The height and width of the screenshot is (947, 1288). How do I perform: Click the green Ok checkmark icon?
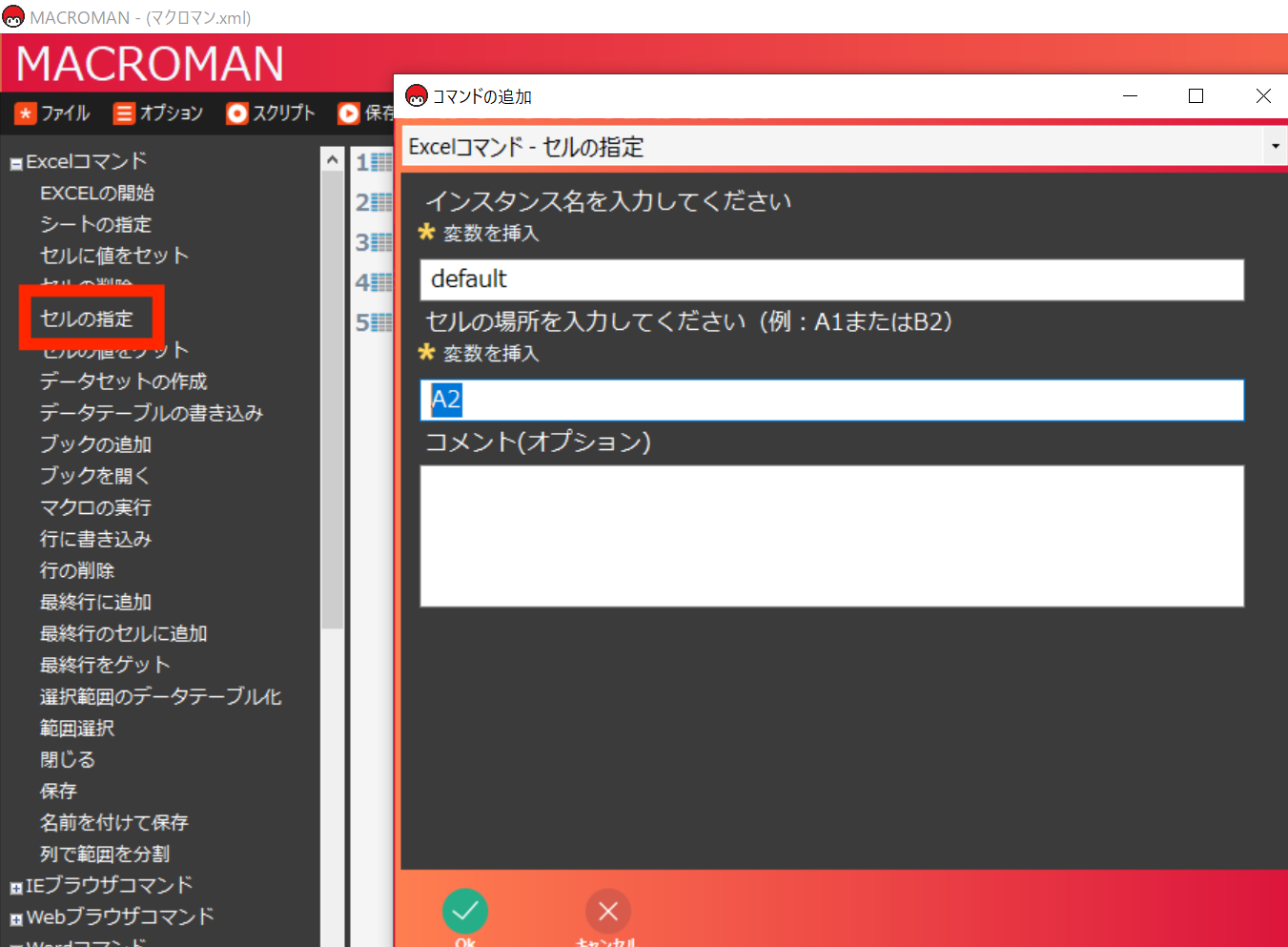coord(465,912)
